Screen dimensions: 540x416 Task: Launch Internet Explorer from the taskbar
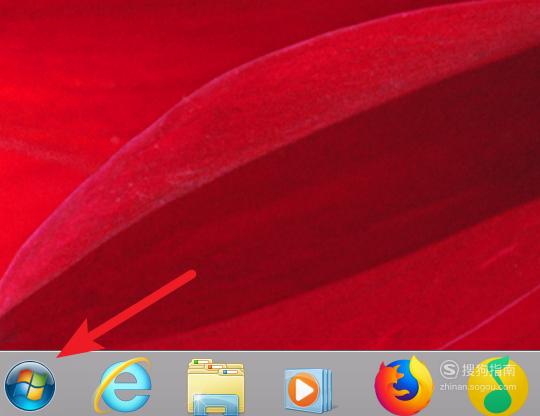tap(123, 385)
